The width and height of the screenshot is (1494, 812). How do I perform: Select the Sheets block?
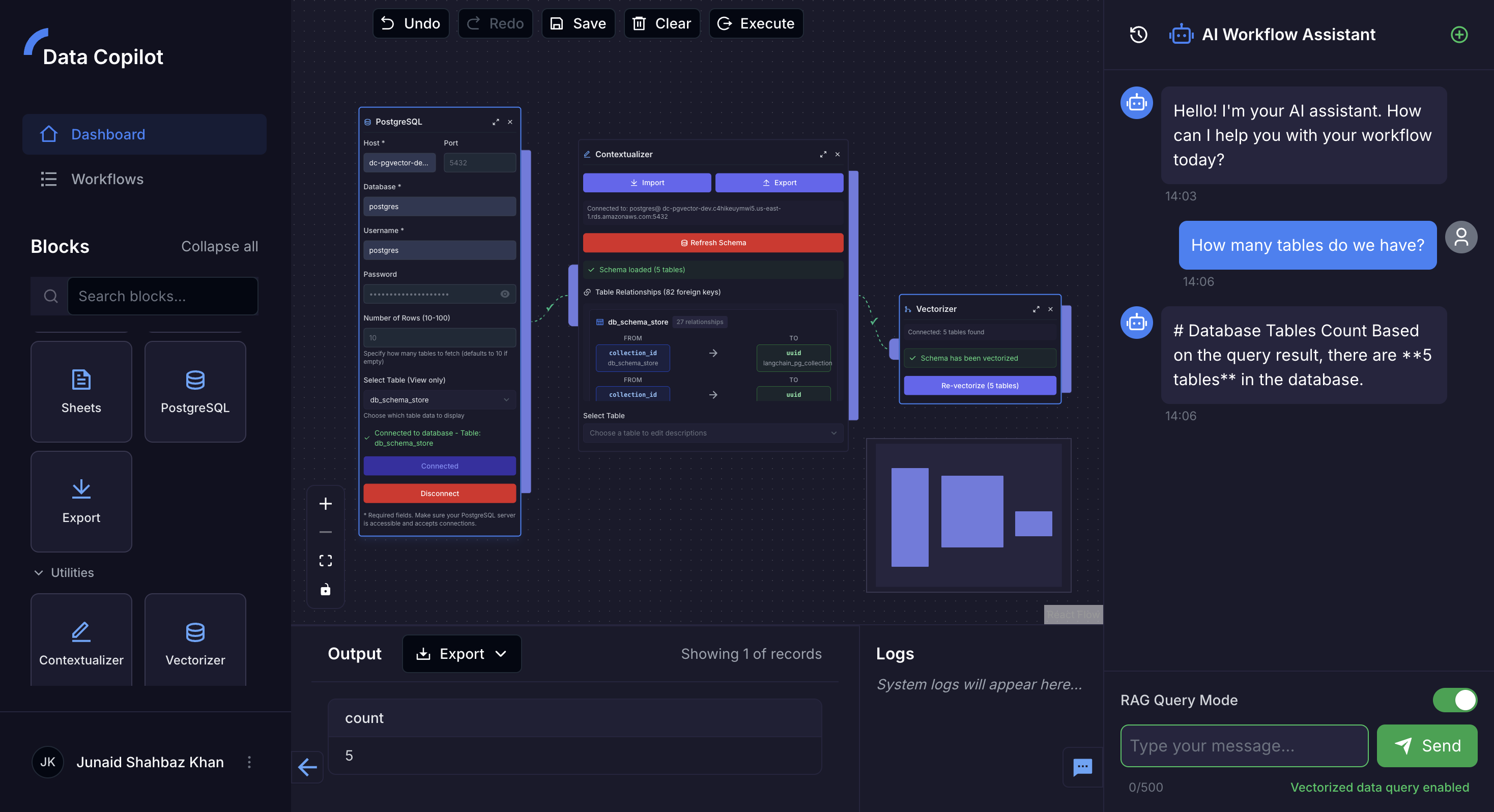81,392
